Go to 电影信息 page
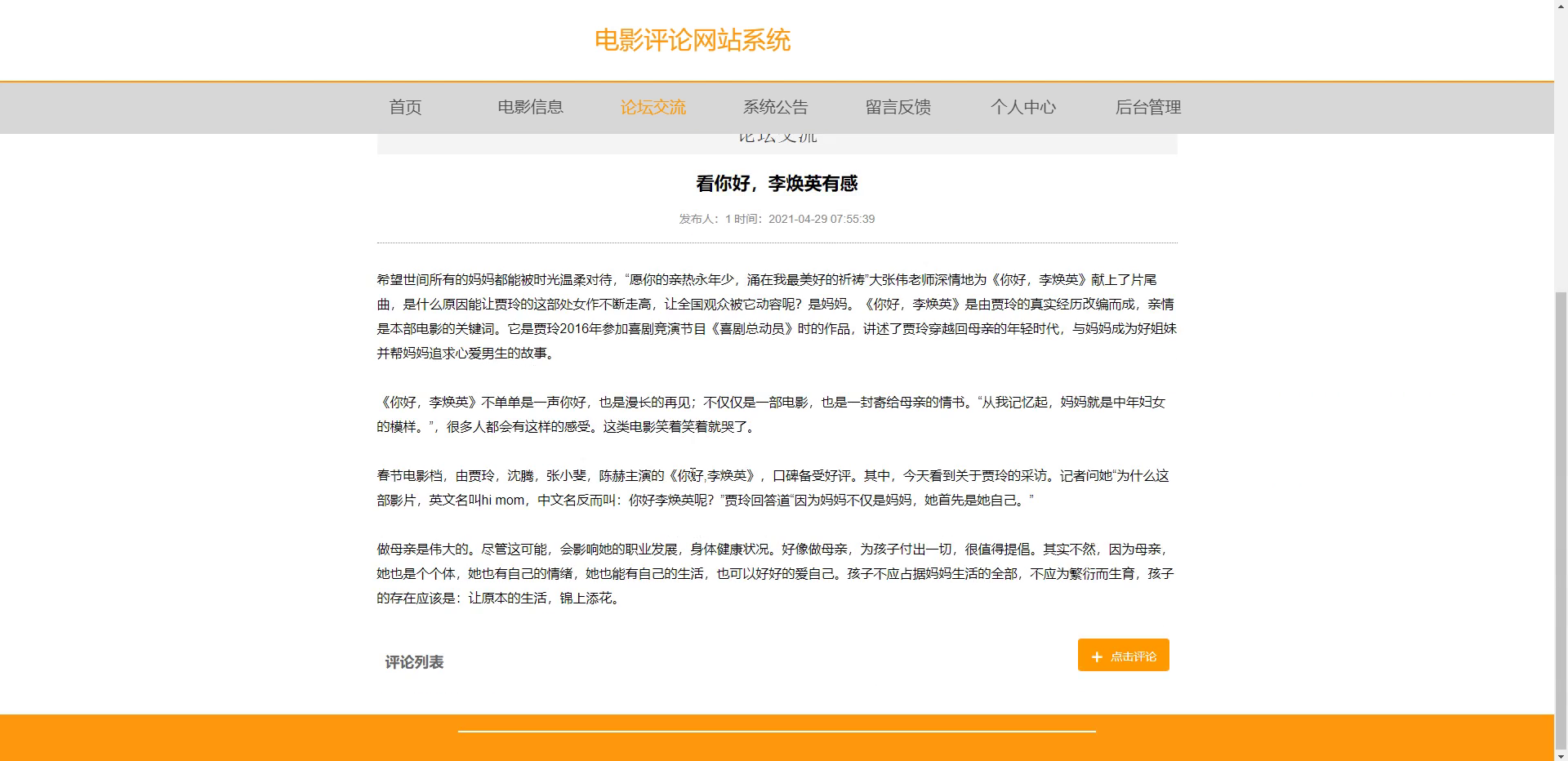 point(530,107)
